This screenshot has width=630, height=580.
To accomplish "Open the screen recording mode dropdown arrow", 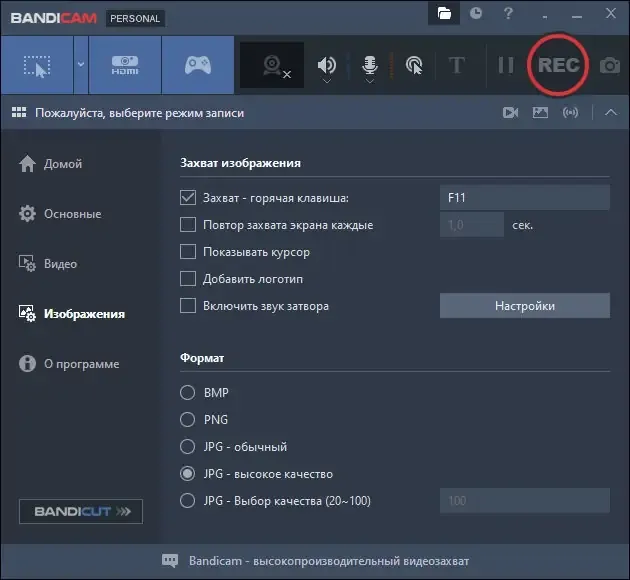I will pos(81,65).
